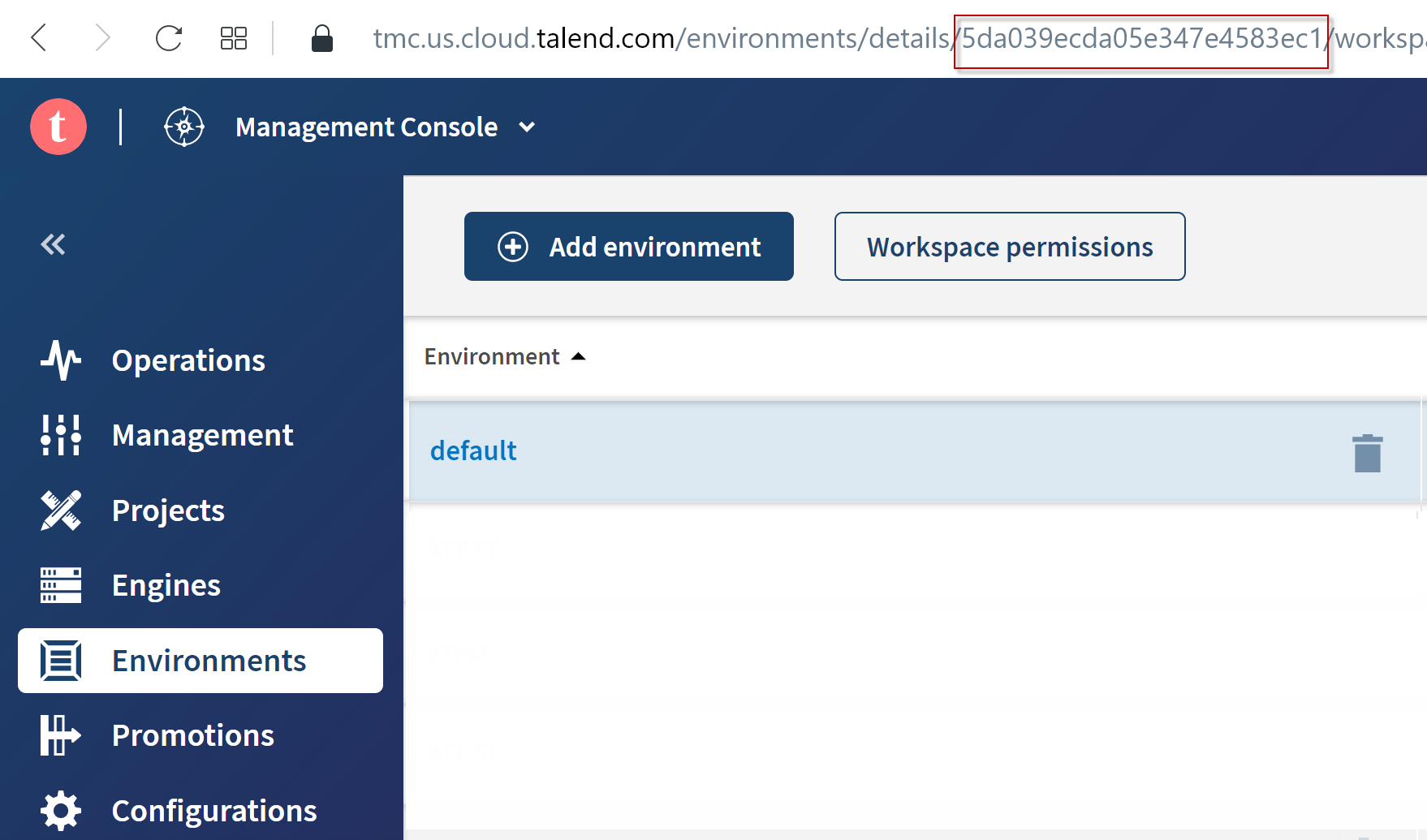Collapse the left sidebar with double chevron

52,243
